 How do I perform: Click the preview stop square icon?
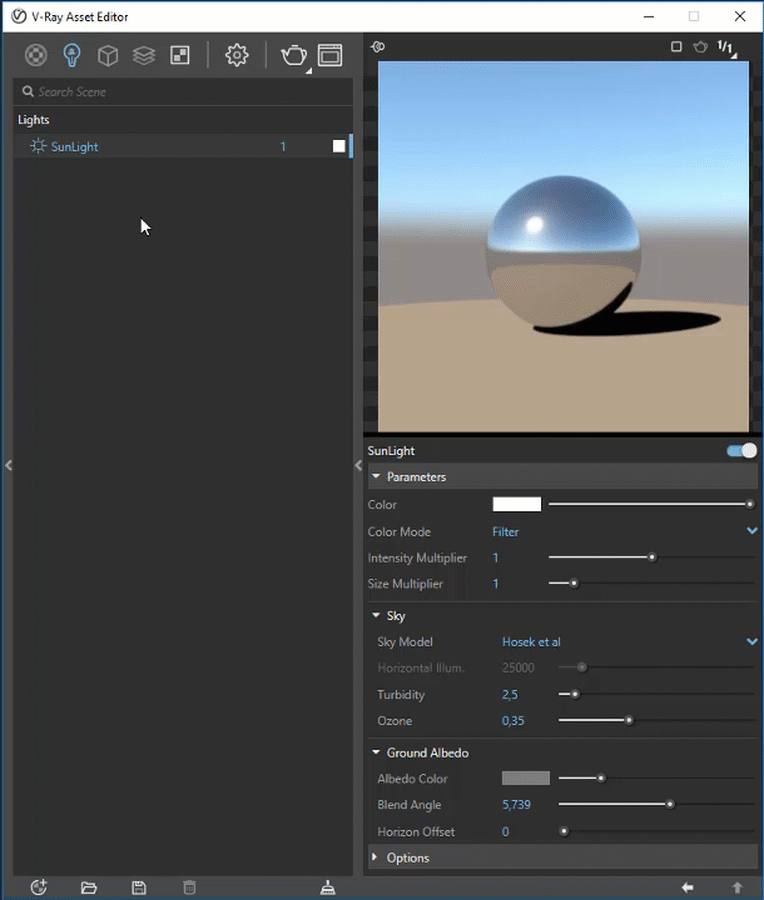pyautogui.click(x=677, y=46)
